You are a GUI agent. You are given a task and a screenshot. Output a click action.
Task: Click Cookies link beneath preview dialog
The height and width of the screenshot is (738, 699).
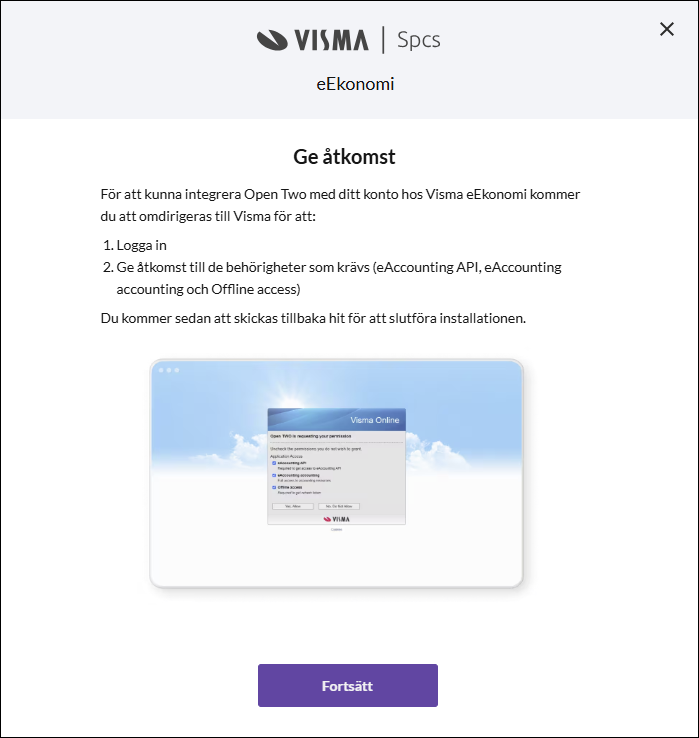(x=336, y=529)
